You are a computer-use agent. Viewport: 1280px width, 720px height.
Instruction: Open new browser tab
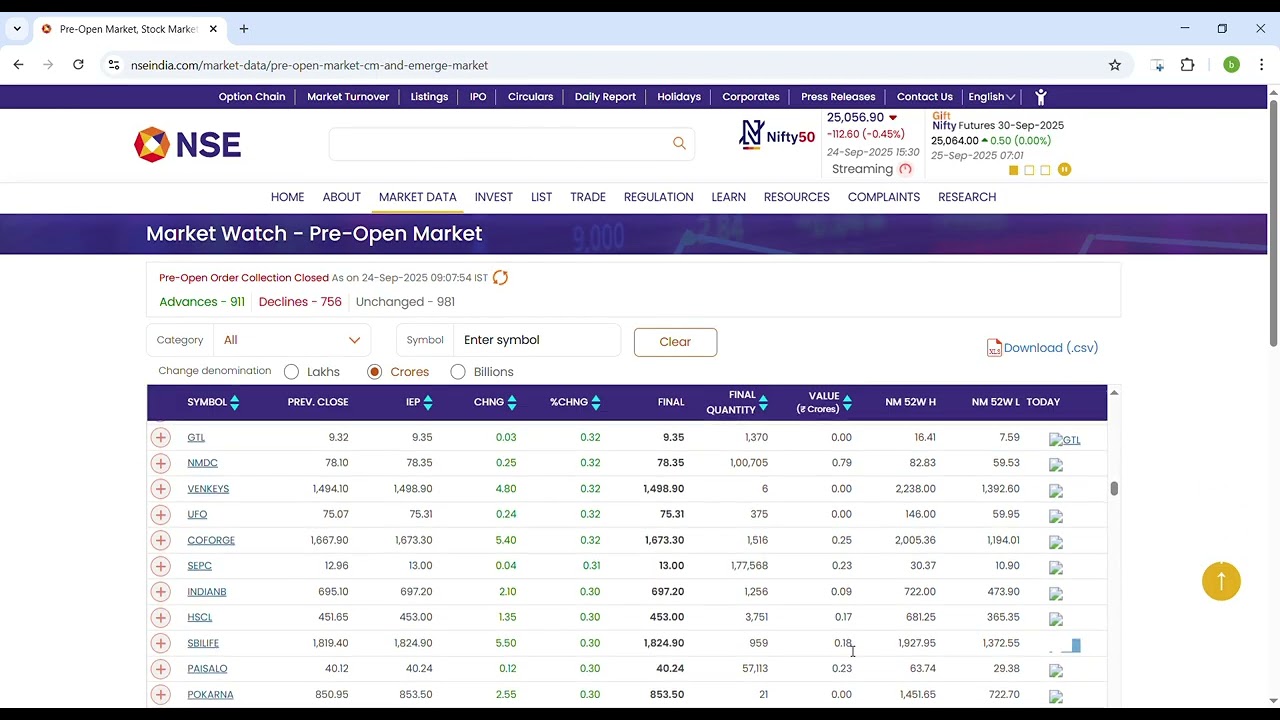tap(244, 29)
